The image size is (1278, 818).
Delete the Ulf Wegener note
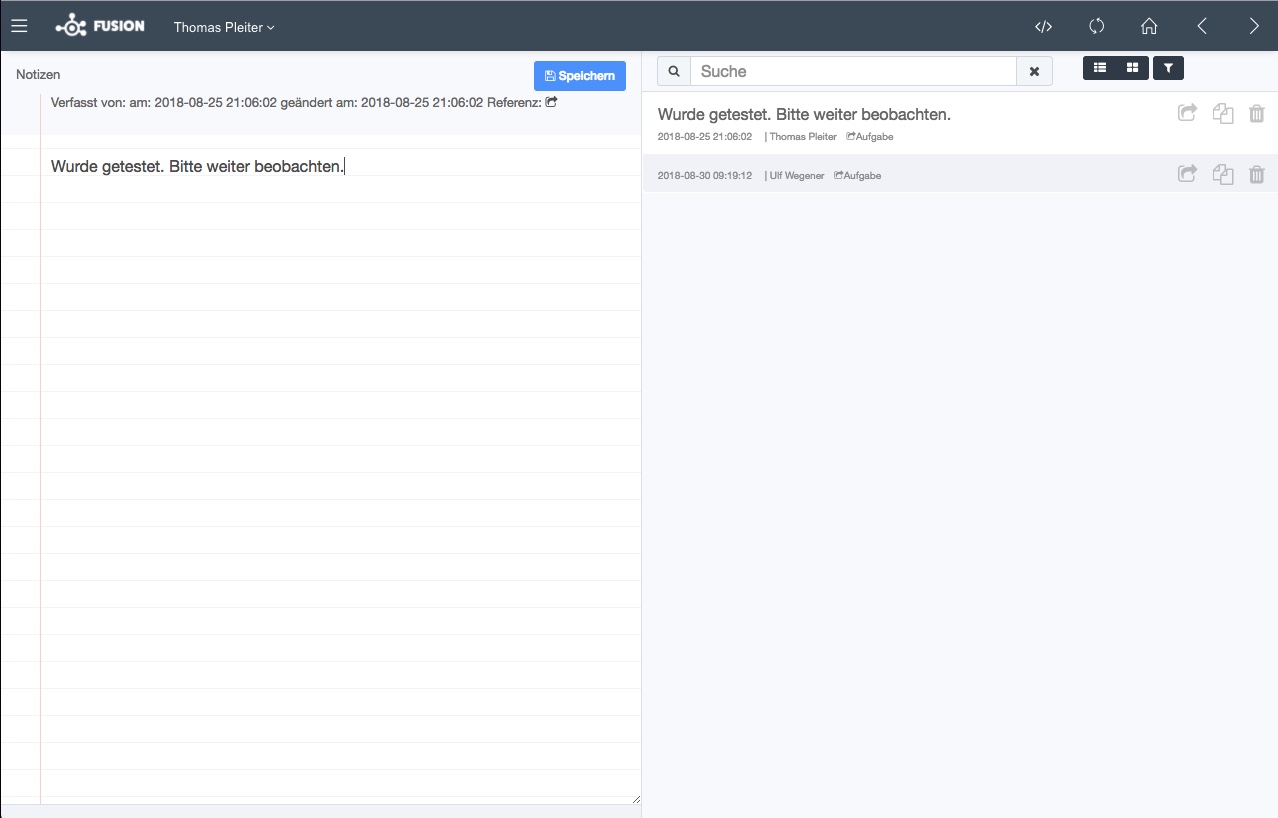click(1257, 175)
